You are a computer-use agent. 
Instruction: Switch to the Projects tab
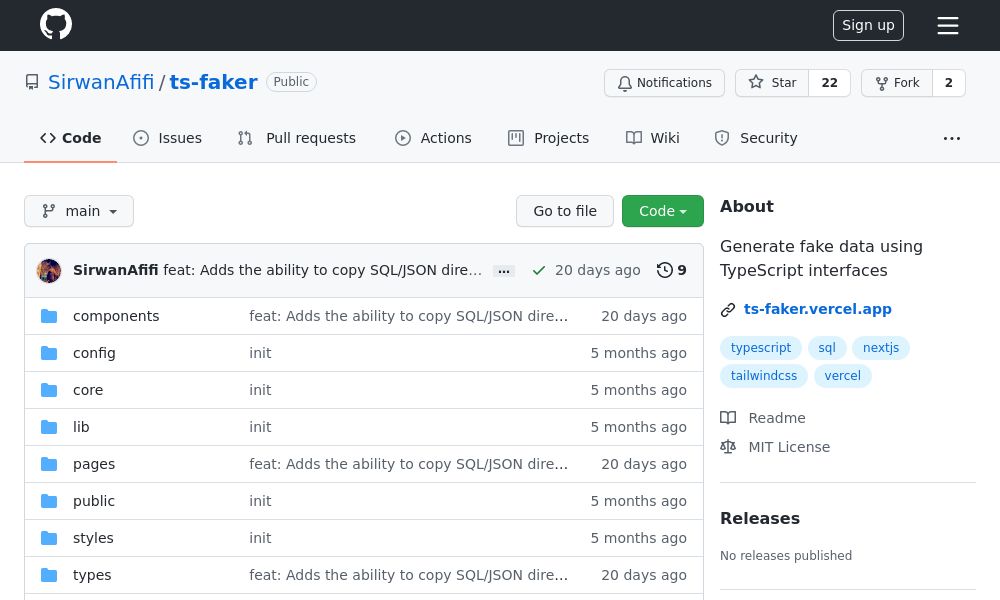[x=548, y=138]
